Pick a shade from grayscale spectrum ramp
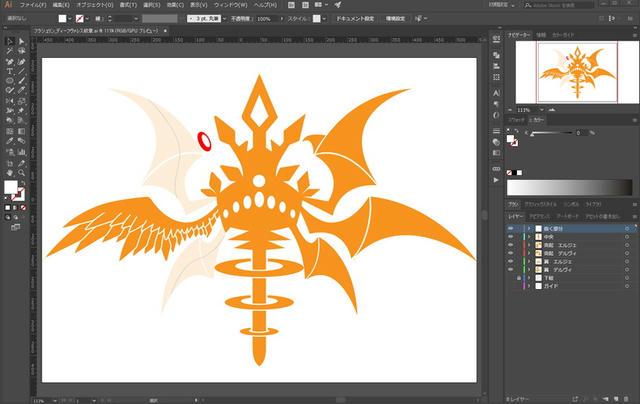The height and width of the screenshot is (404, 640). click(x=569, y=187)
